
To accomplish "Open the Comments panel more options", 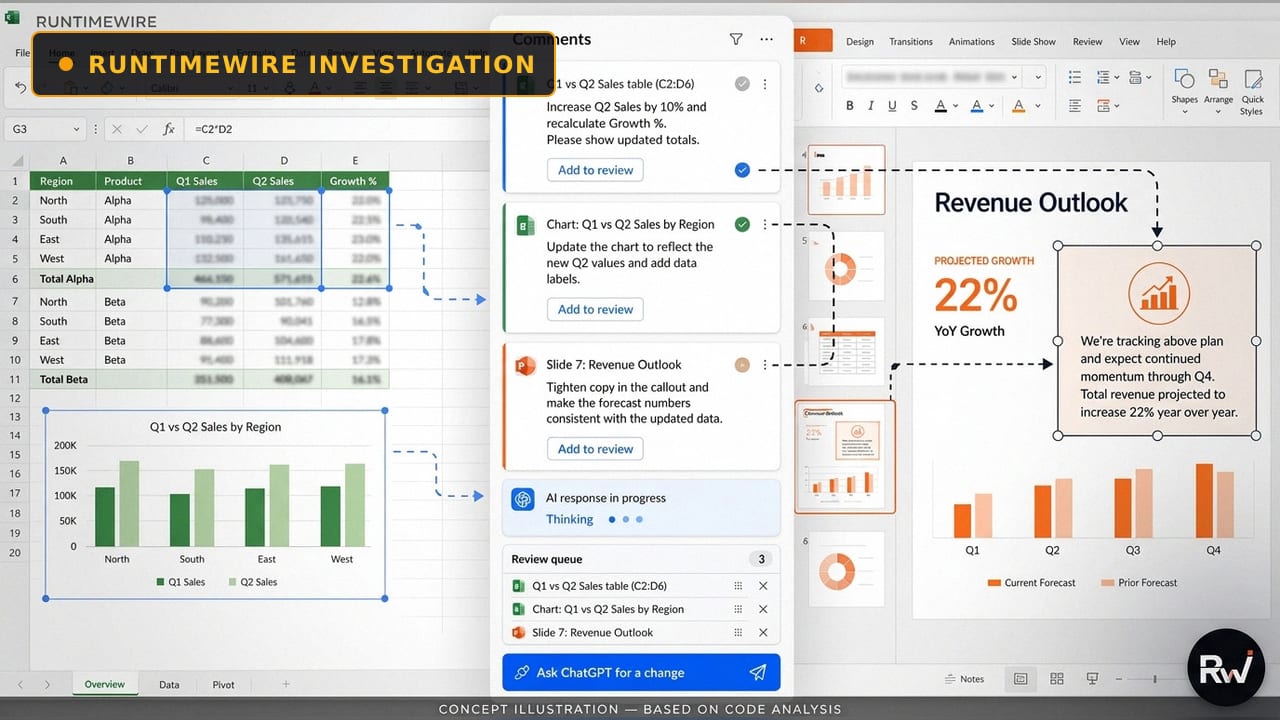I will click(766, 39).
